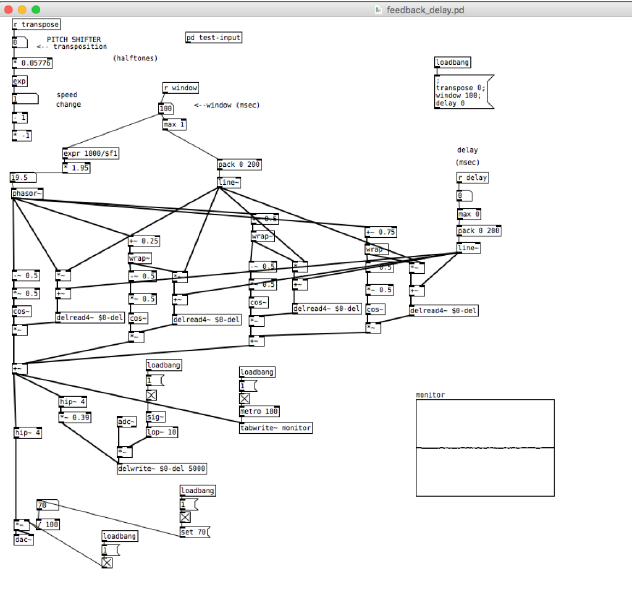Select the phasor~ object

(x=27, y=193)
